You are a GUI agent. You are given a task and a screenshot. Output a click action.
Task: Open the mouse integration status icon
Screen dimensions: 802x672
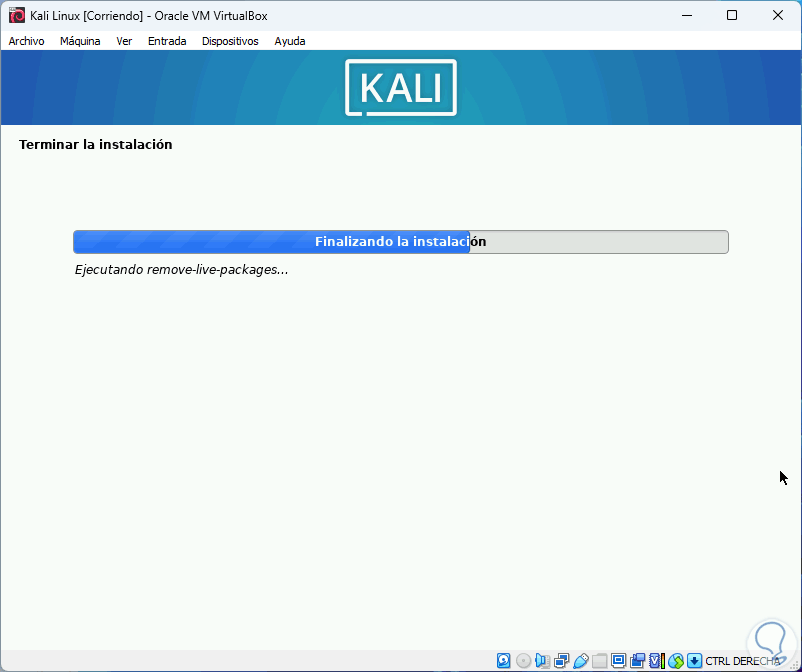tap(676, 660)
